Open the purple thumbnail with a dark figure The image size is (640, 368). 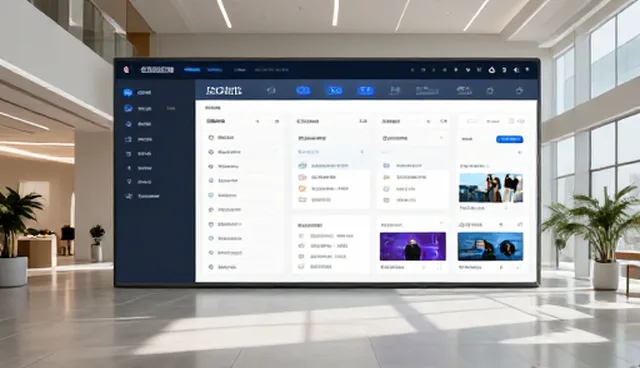pos(413,246)
